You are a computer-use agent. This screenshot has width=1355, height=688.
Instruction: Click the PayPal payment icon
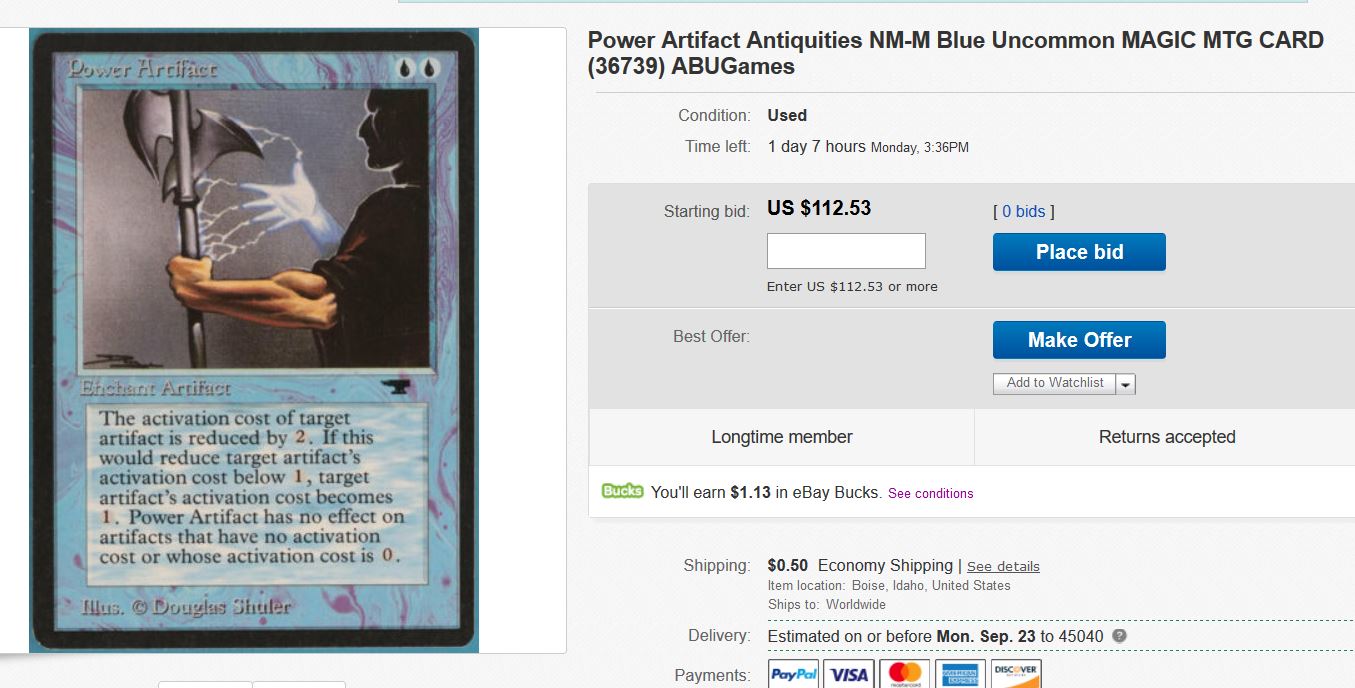[x=794, y=674]
